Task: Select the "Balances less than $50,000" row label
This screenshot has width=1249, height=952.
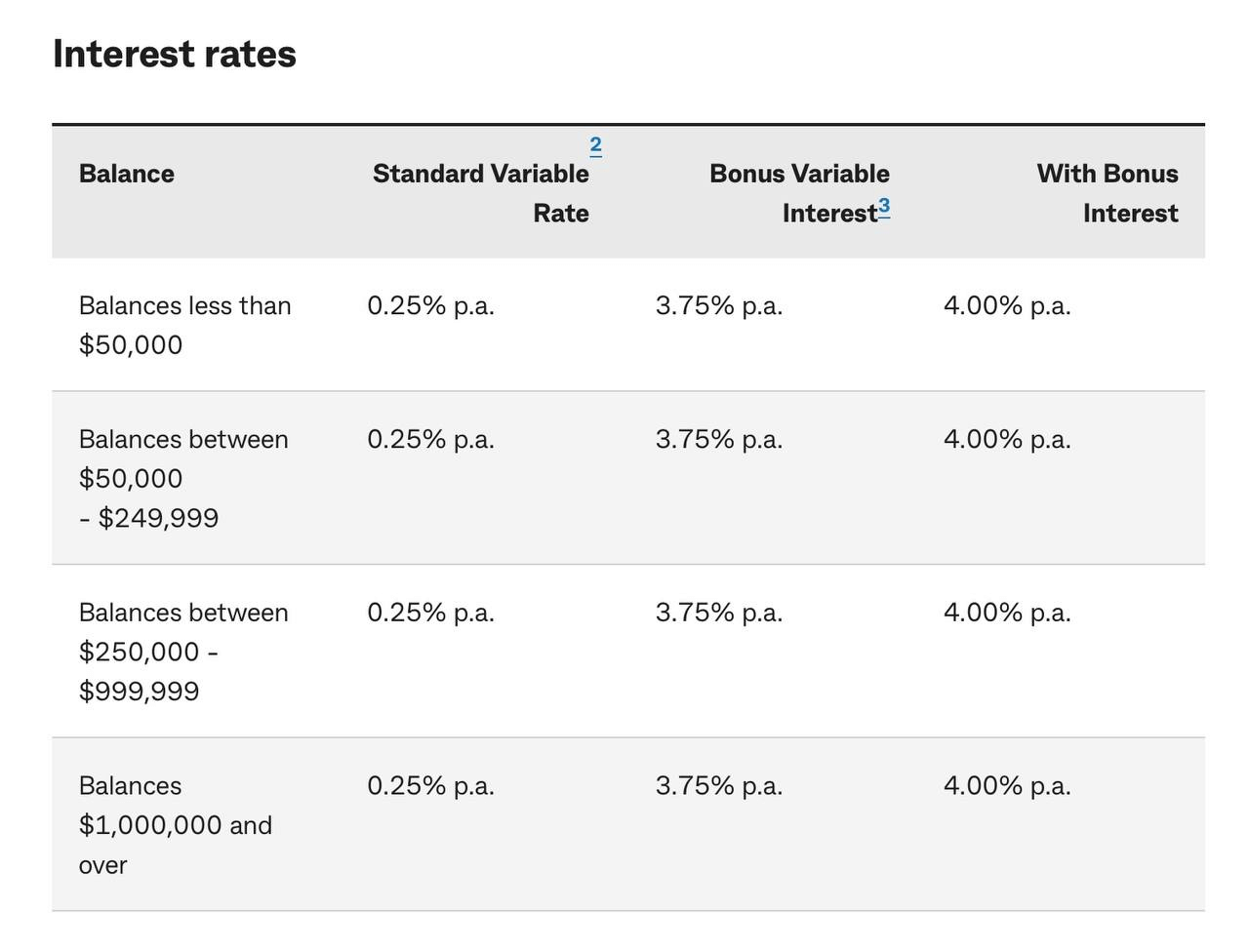Action: [184, 325]
